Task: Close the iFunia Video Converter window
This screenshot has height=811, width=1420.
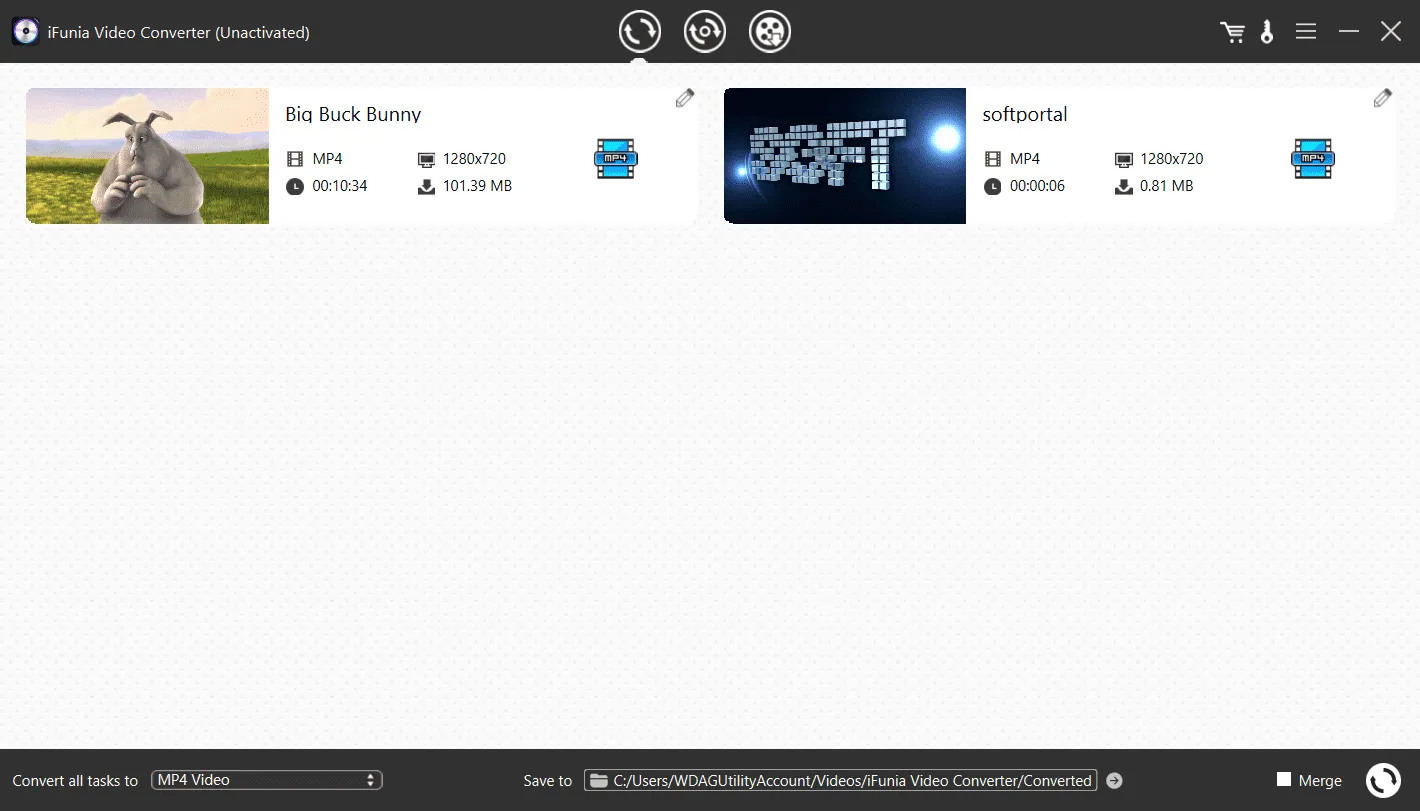Action: coord(1391,32)
